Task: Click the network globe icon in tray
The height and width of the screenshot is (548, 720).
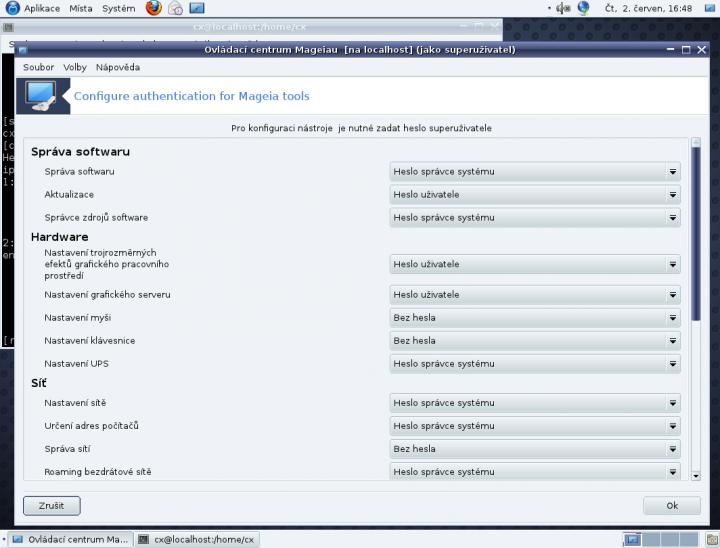Action: click(x=584, y=8)
